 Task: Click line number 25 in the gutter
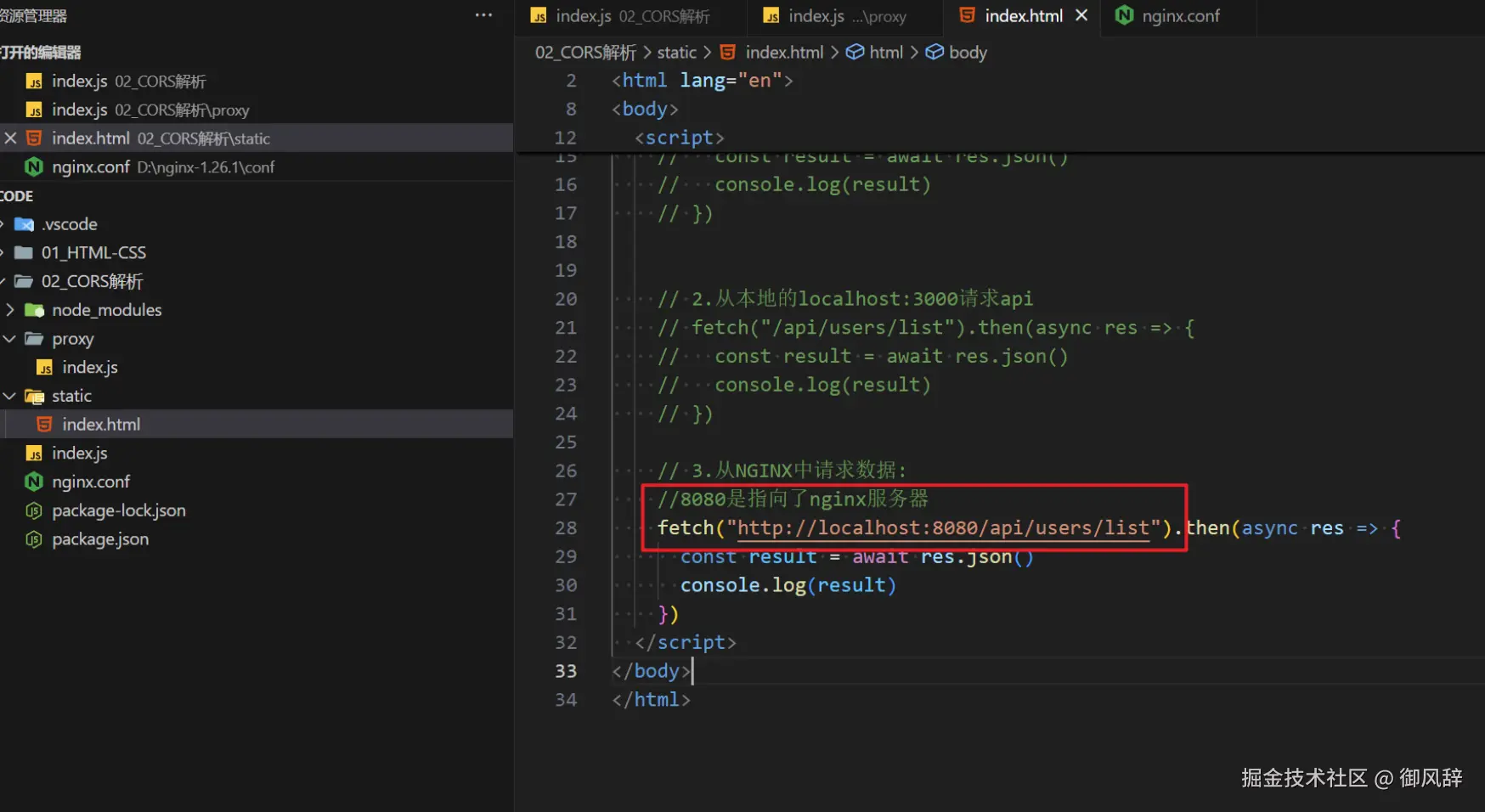566,443
